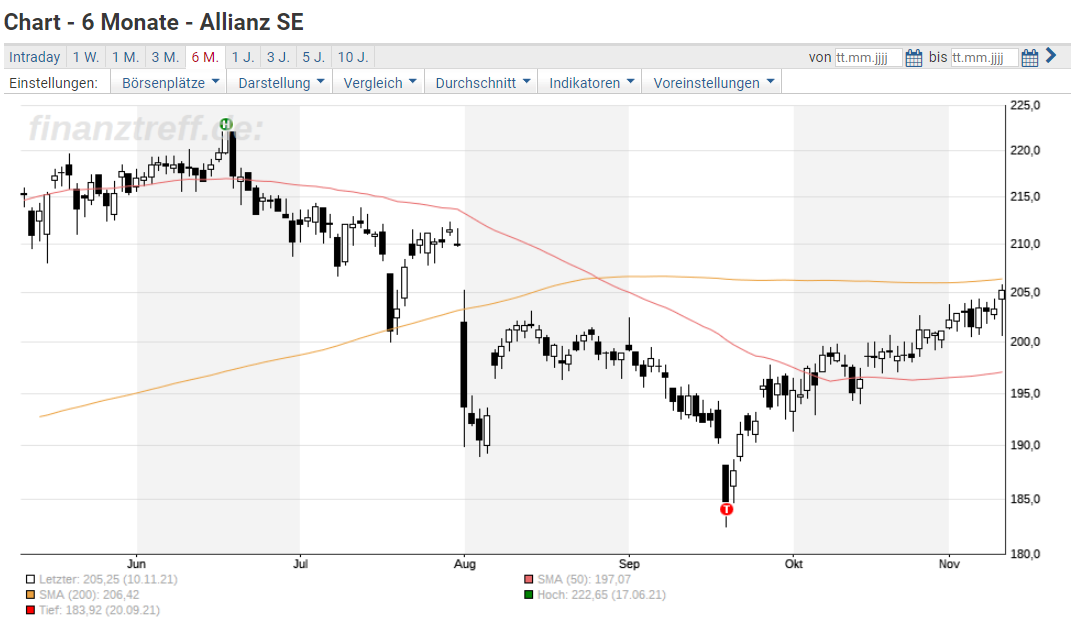Click the 'Chart - 6 Monate - Allianz SE' heading
The height and width of the screenshot is (619, 1075).
[x=154, y=22]
